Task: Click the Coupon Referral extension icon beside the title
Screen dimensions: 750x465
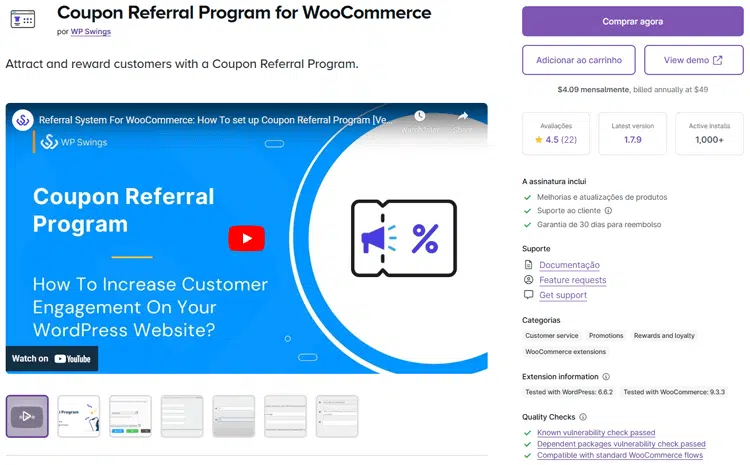Action: (x=22, y=19)
